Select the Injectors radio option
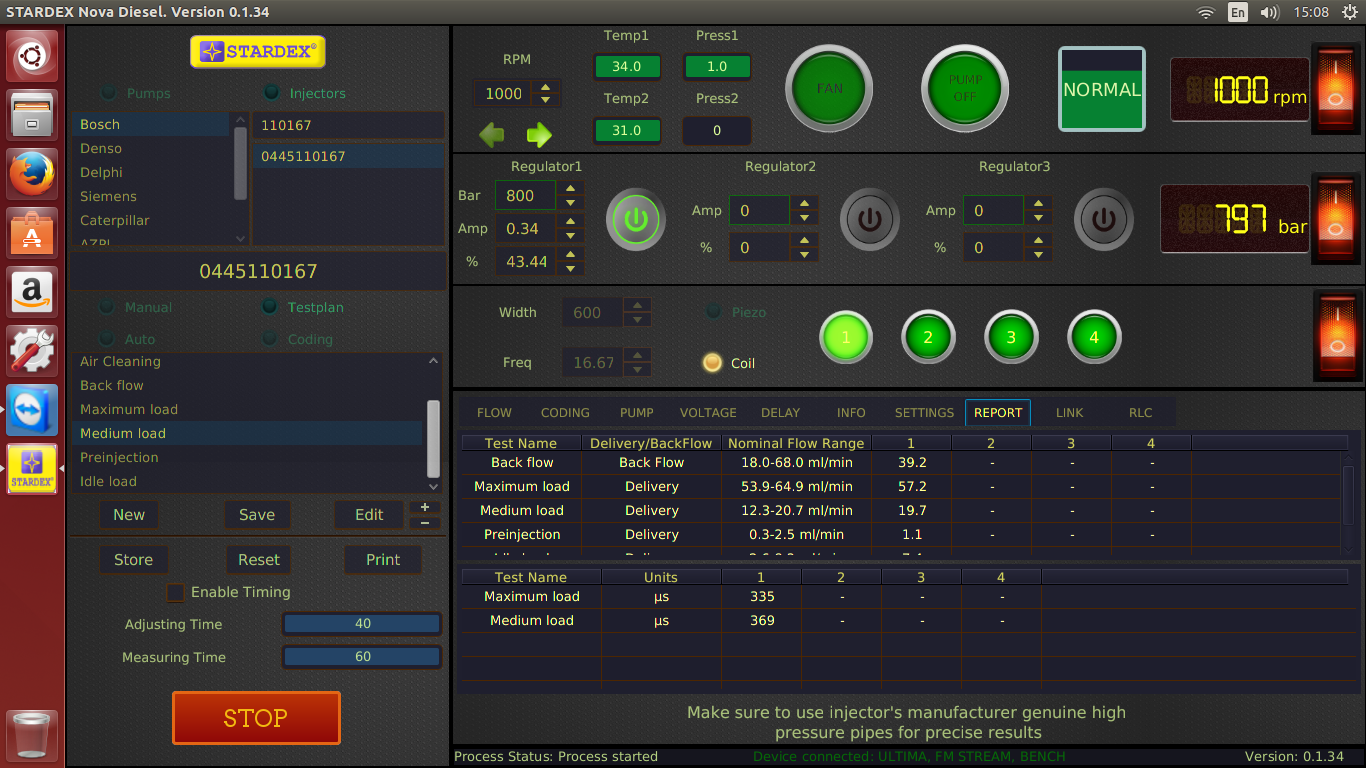 (x=271, y=93)
